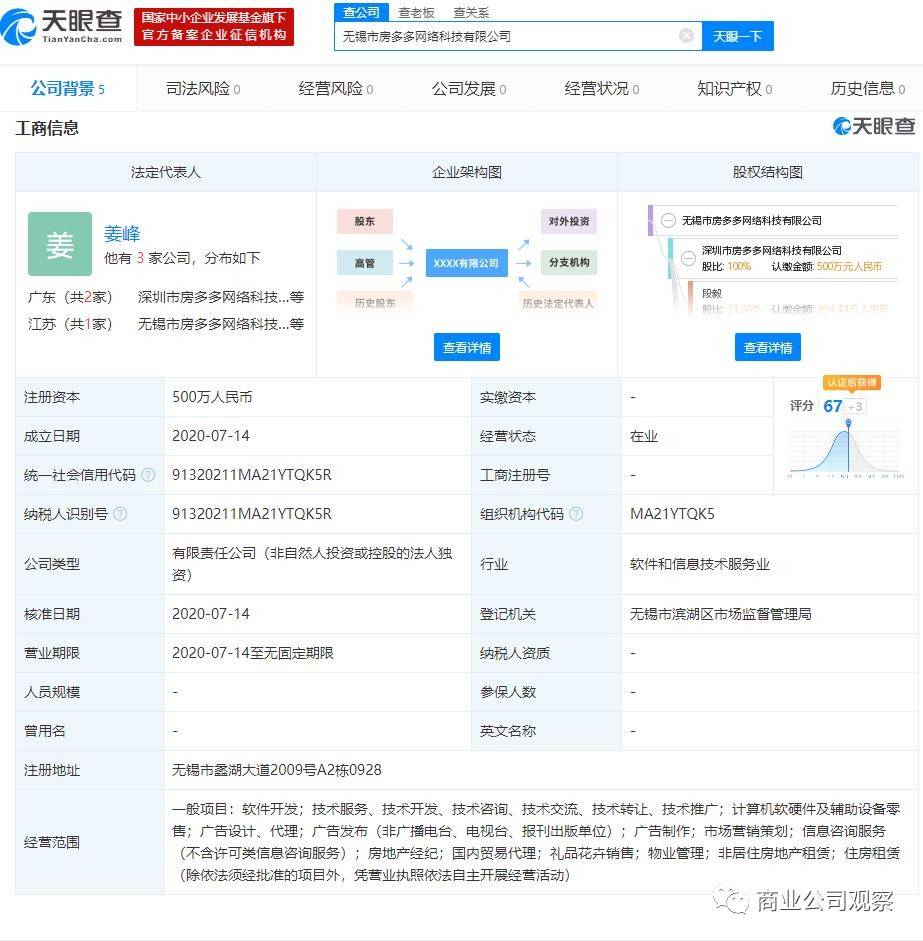Click the red 官方备案企业征信机构 banner
This screenshot has width=923, height=941.
[214, 26]
